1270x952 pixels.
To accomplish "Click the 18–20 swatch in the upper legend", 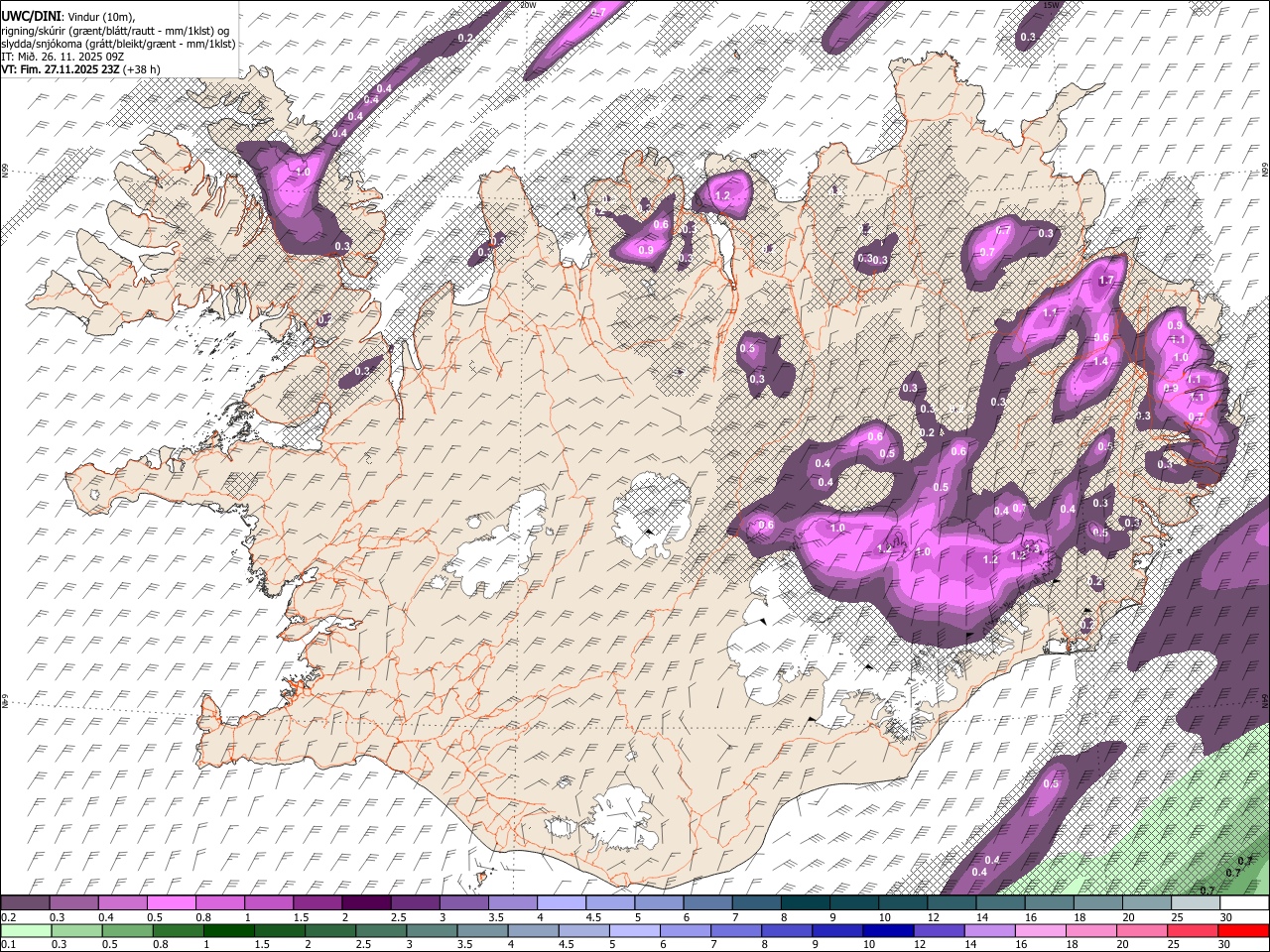I will (x=1097, y=903).
